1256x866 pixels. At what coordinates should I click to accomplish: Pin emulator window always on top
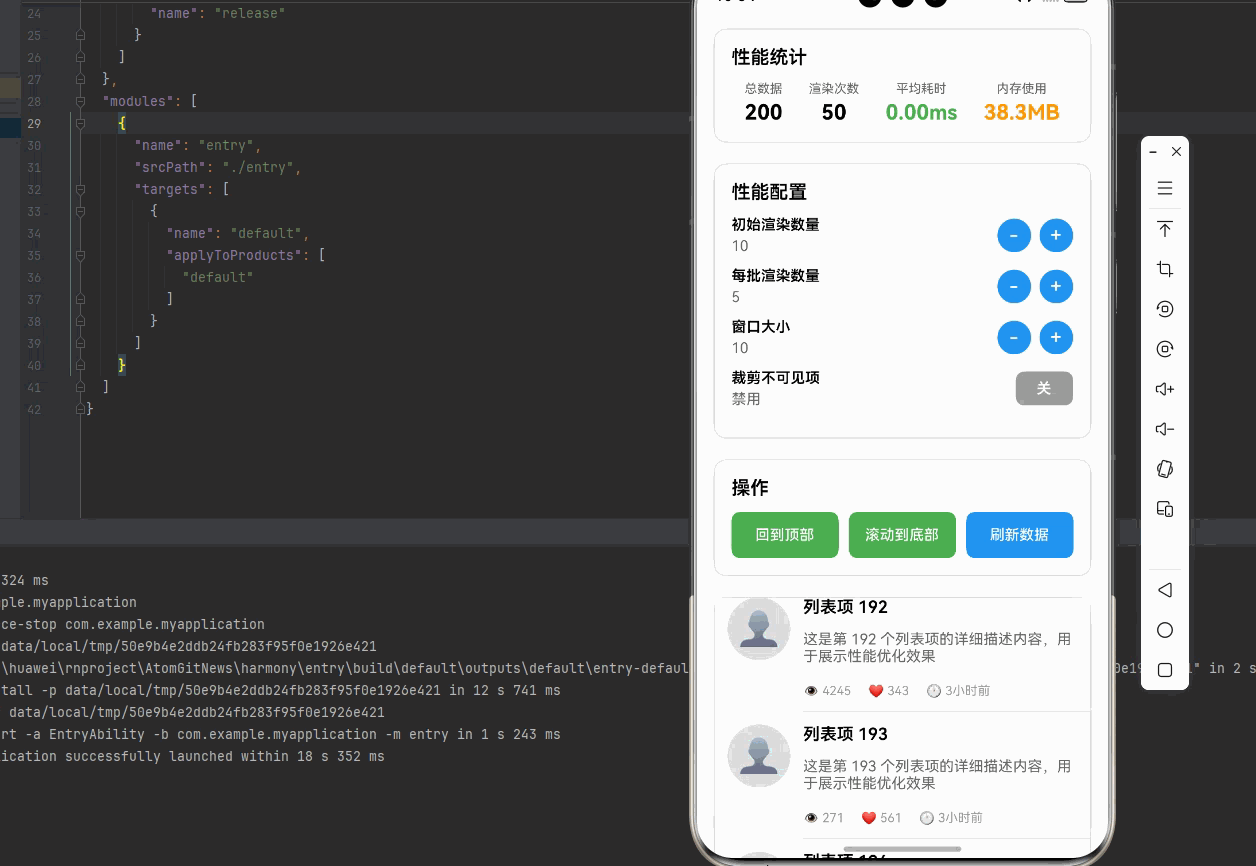pos(1164,229)
